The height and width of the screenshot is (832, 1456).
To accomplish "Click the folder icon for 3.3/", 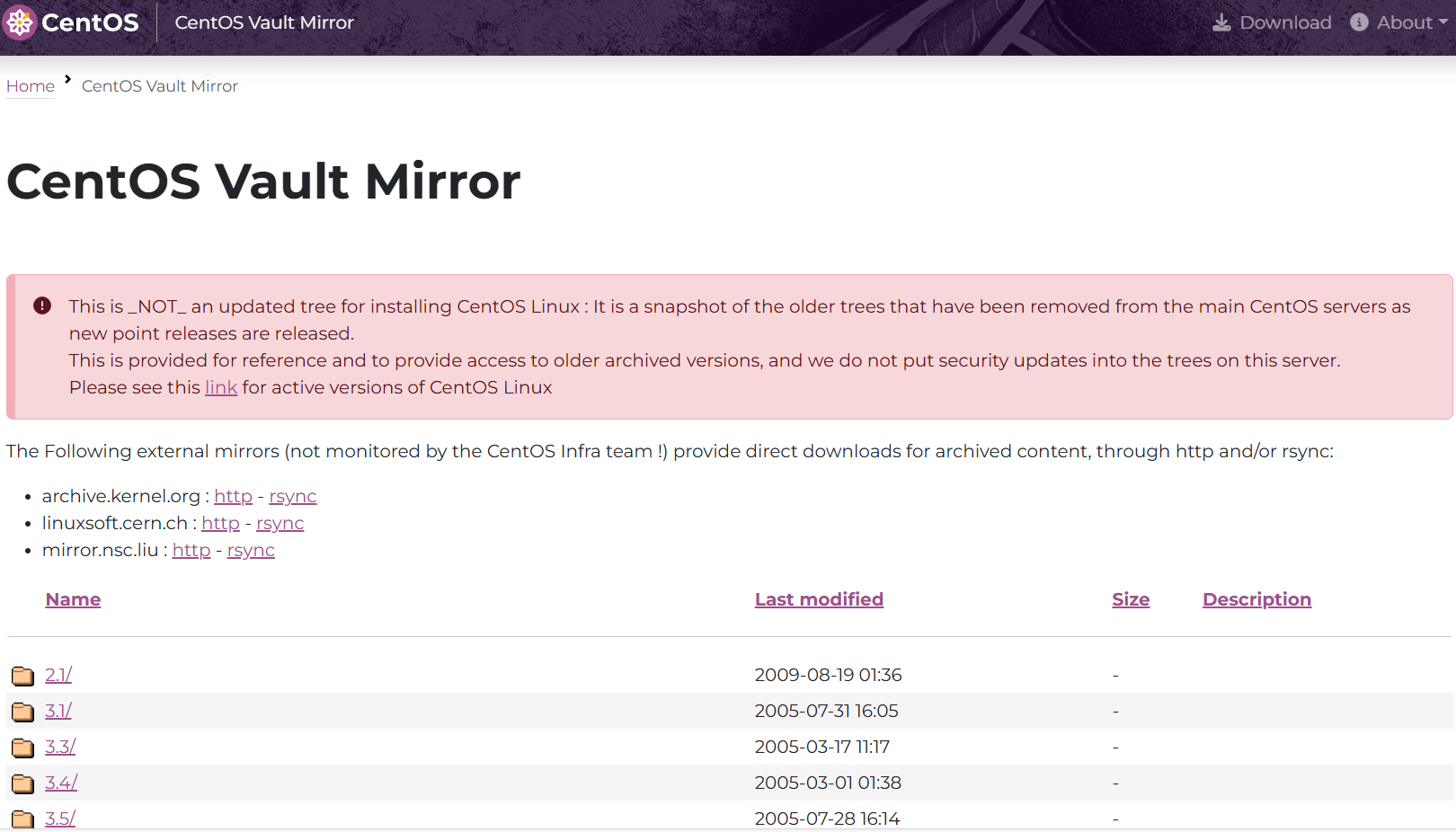I will pos(22,748).
